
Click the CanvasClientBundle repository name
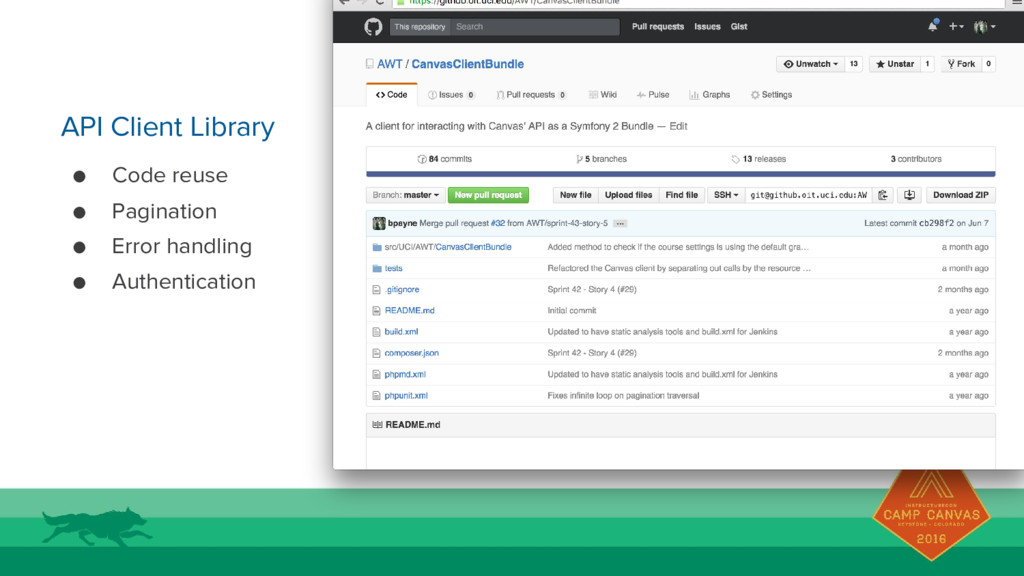[x=468, y=64]
